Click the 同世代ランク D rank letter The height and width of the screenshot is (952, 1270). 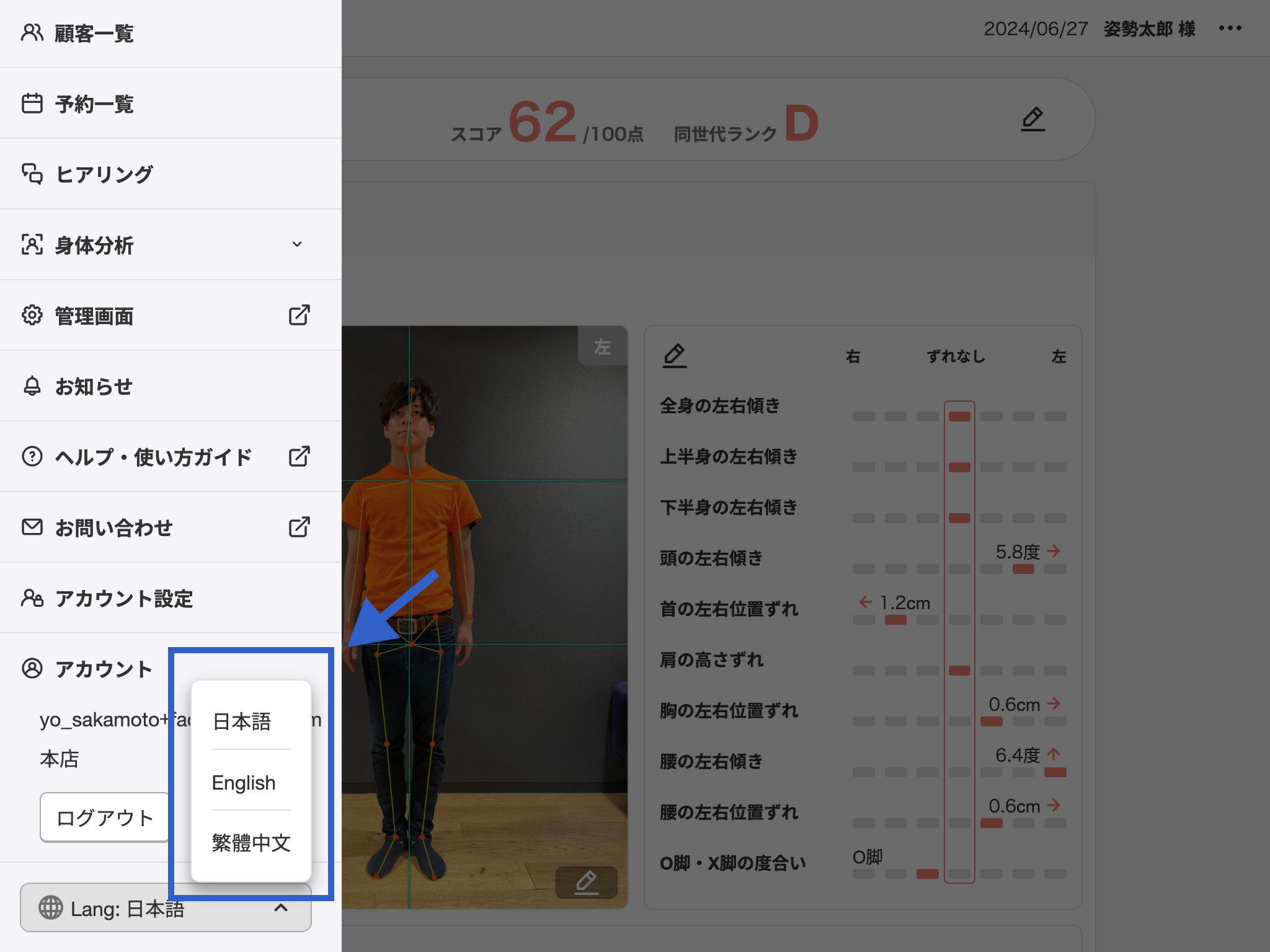(801, 123)
